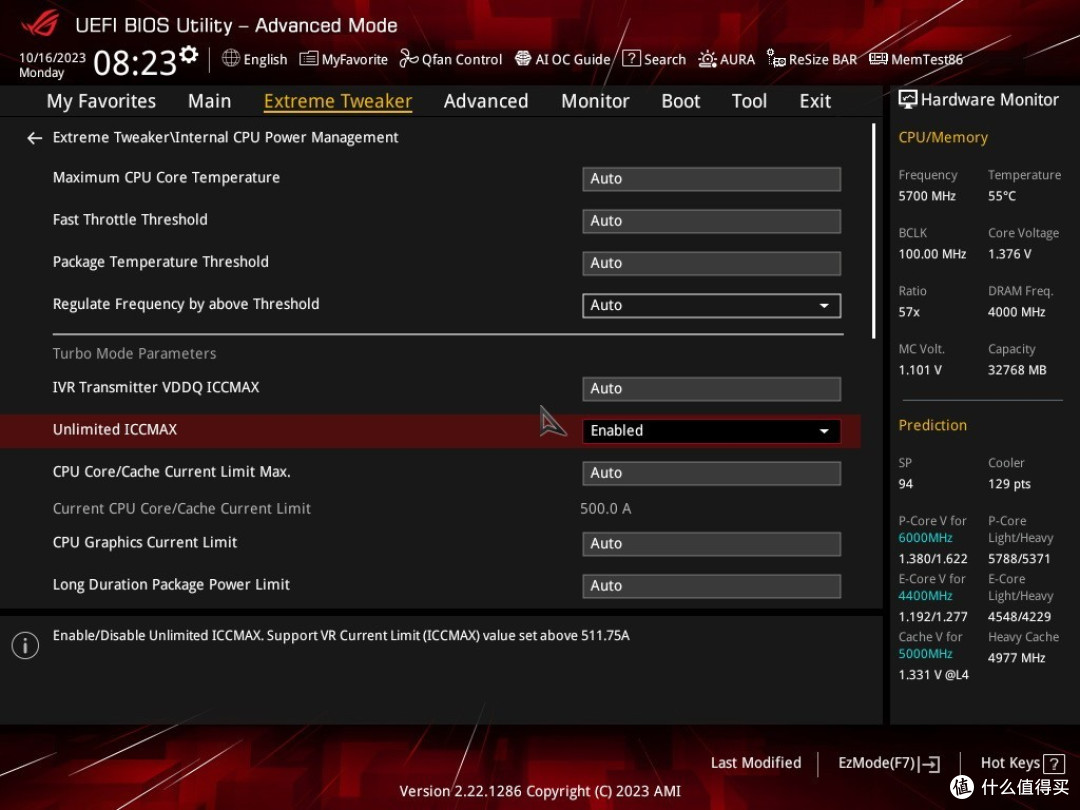The width and height of the screenshot is (1080, 810).
Task: Click CPU Graphics Current Limit label
Action: [x=145, y=543]
